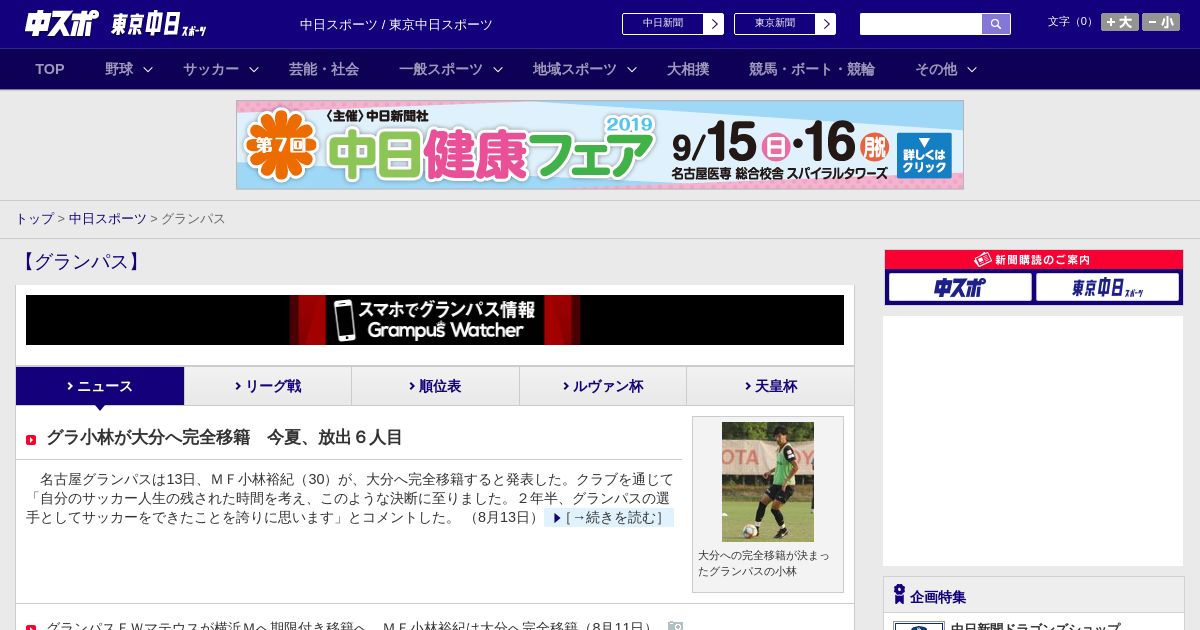Click the photo caption 大分への完全移籍が決まったグランパスの小林
The width and height of the screenshot is (1200, 630).
coord(764,563)
